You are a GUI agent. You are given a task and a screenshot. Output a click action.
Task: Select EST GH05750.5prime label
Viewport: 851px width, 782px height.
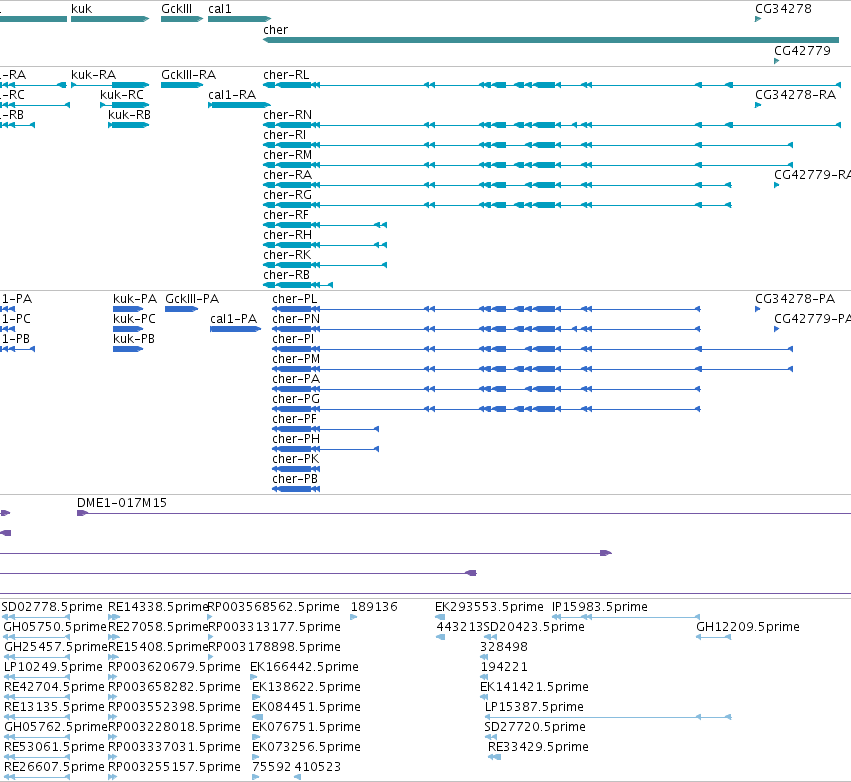pos(55,627)
